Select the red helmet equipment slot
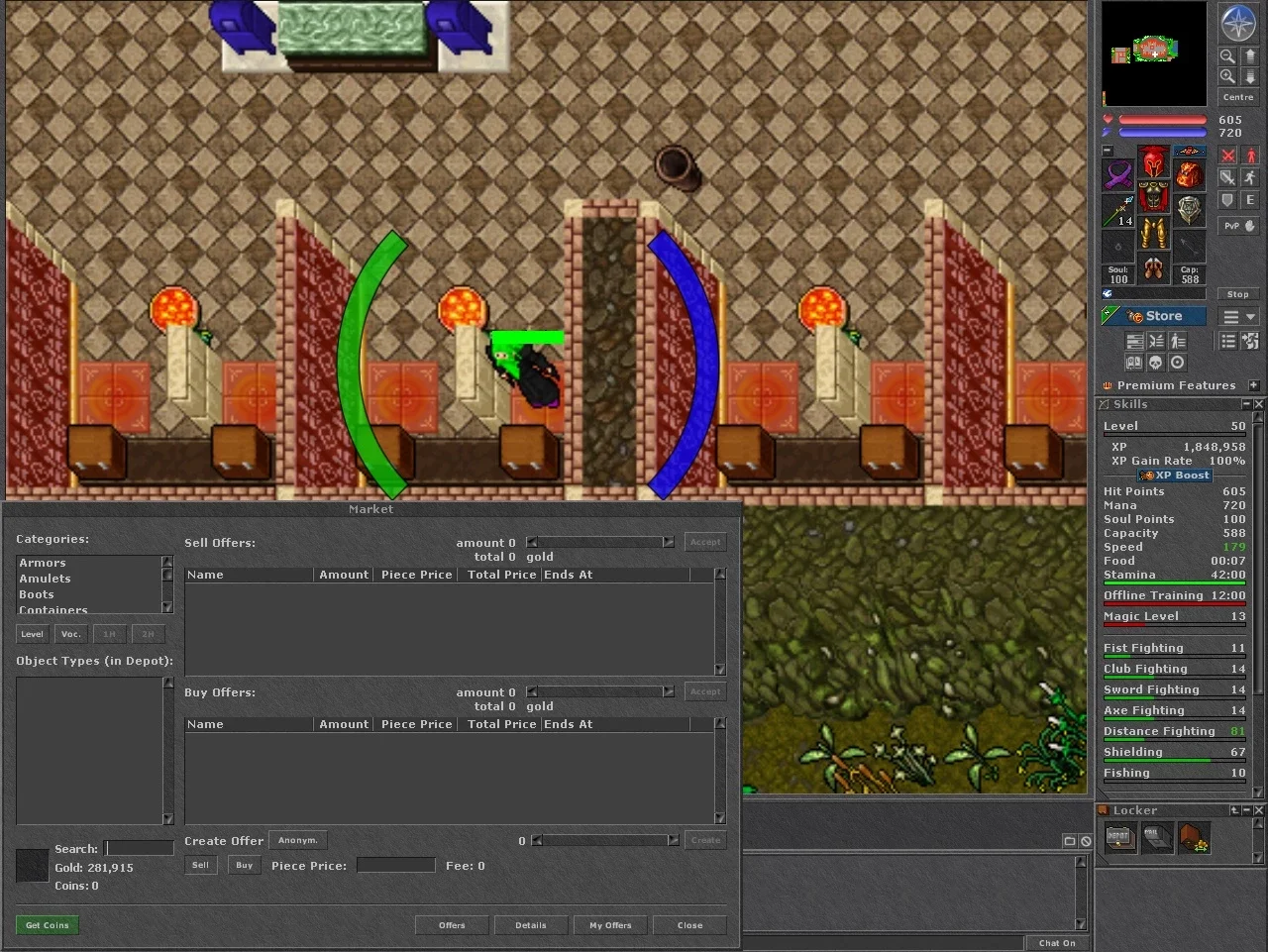Viewport: 1268px width, 952px height. 1153,161
